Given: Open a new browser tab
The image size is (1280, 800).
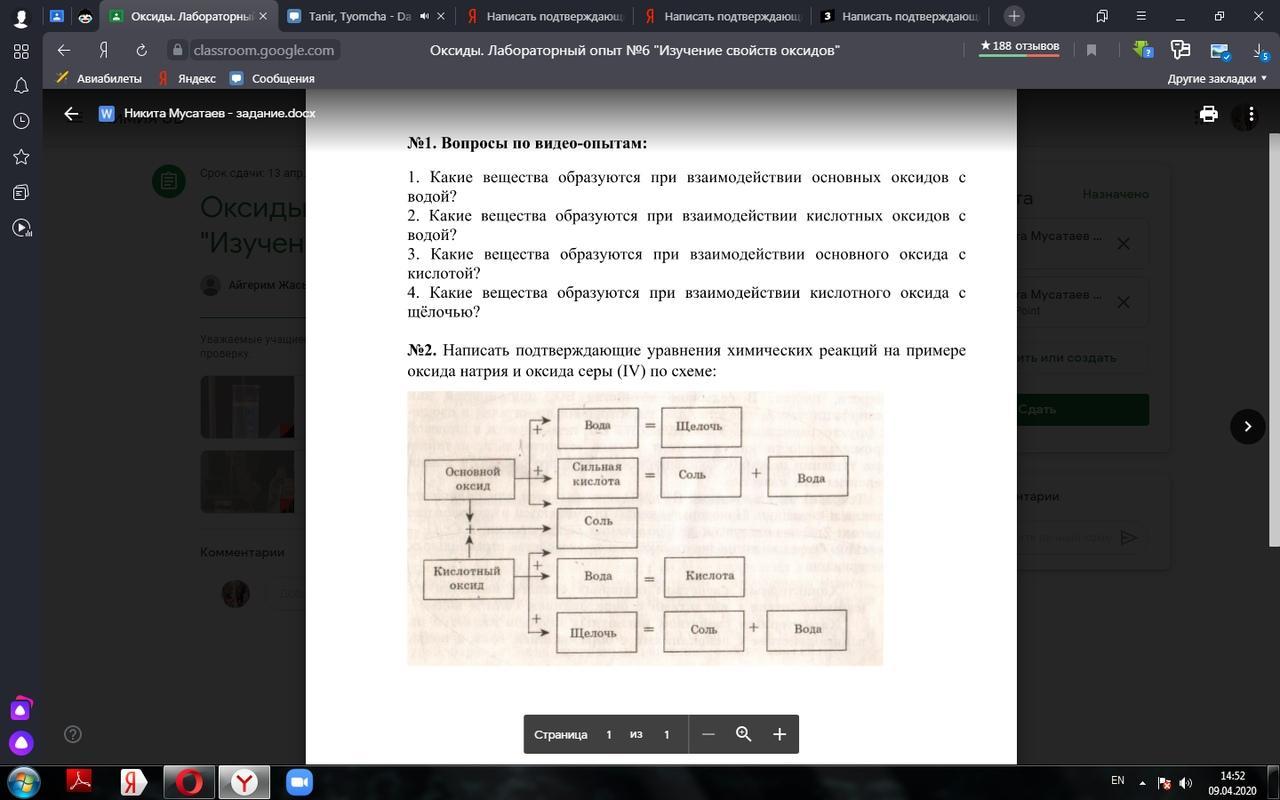Looking at the screenshot, I should (1014, 16).
